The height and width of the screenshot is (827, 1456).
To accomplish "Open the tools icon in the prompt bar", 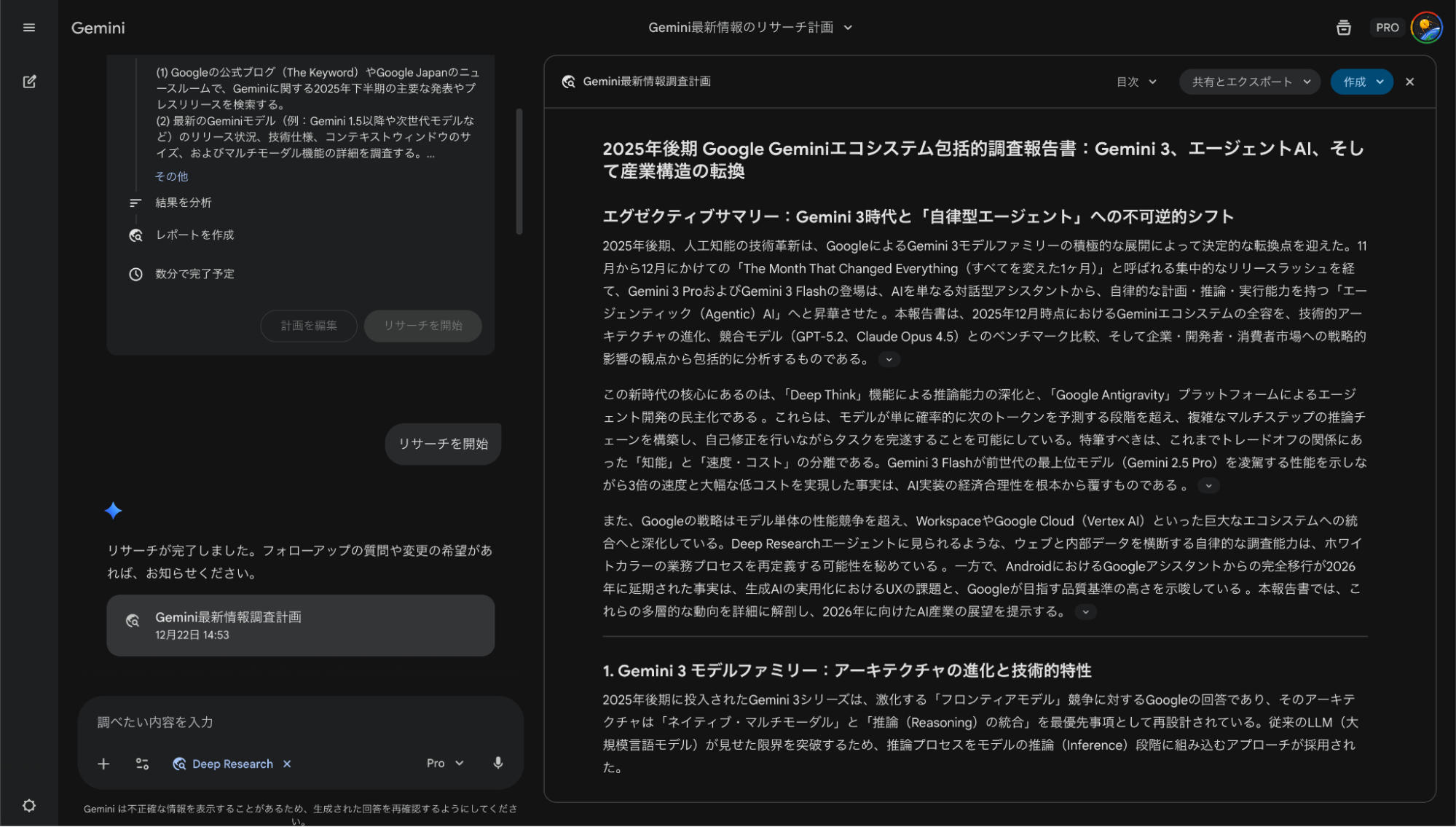I will pos(142,763).
